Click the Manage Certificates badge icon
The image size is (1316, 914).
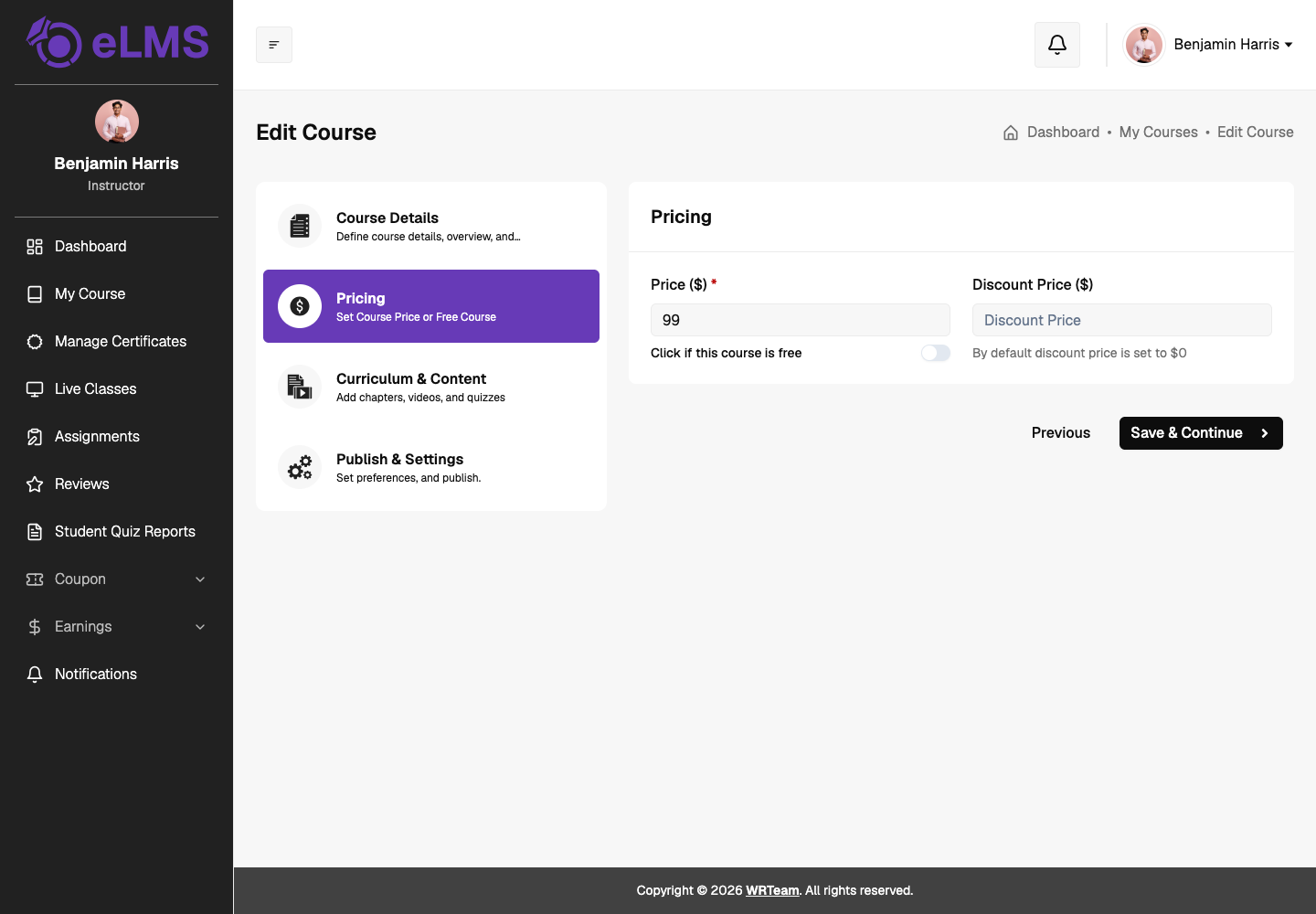click(35, 342)
